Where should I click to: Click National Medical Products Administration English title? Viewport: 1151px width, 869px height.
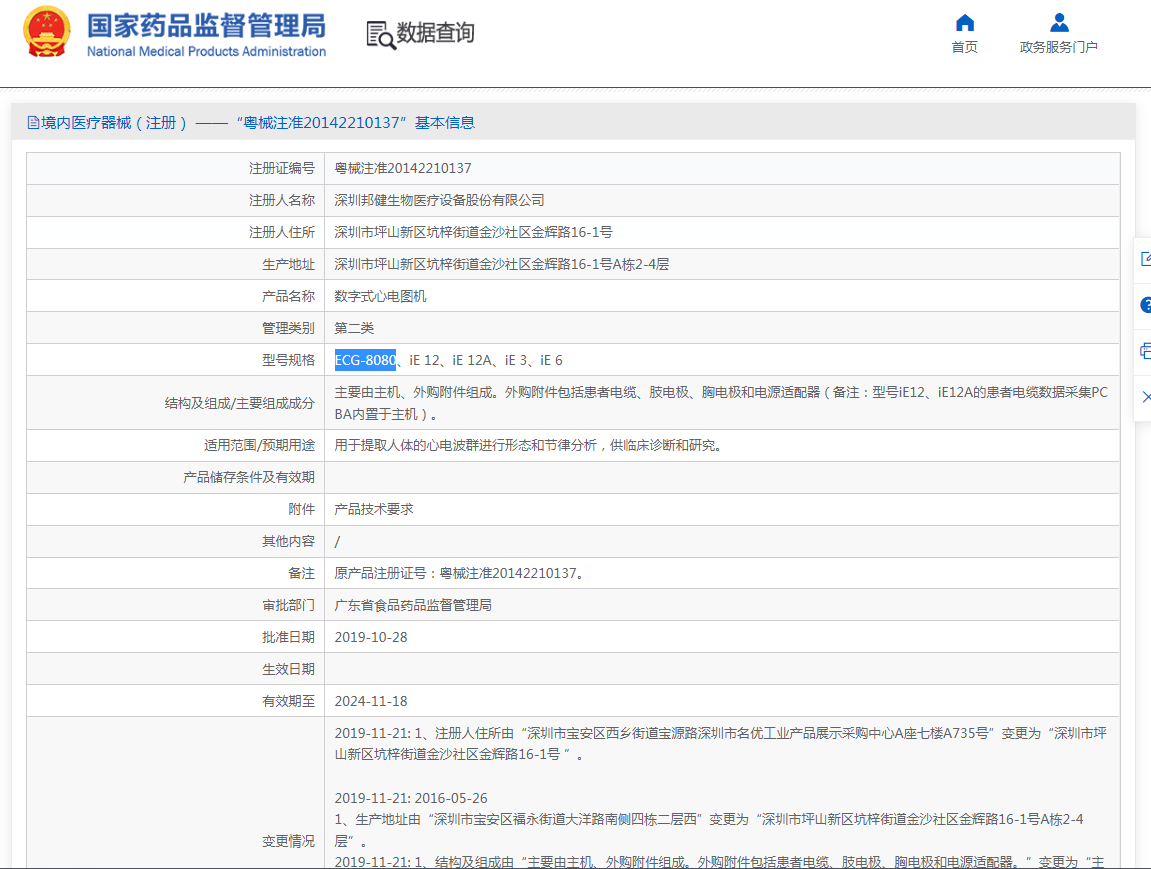click(206, 51)
